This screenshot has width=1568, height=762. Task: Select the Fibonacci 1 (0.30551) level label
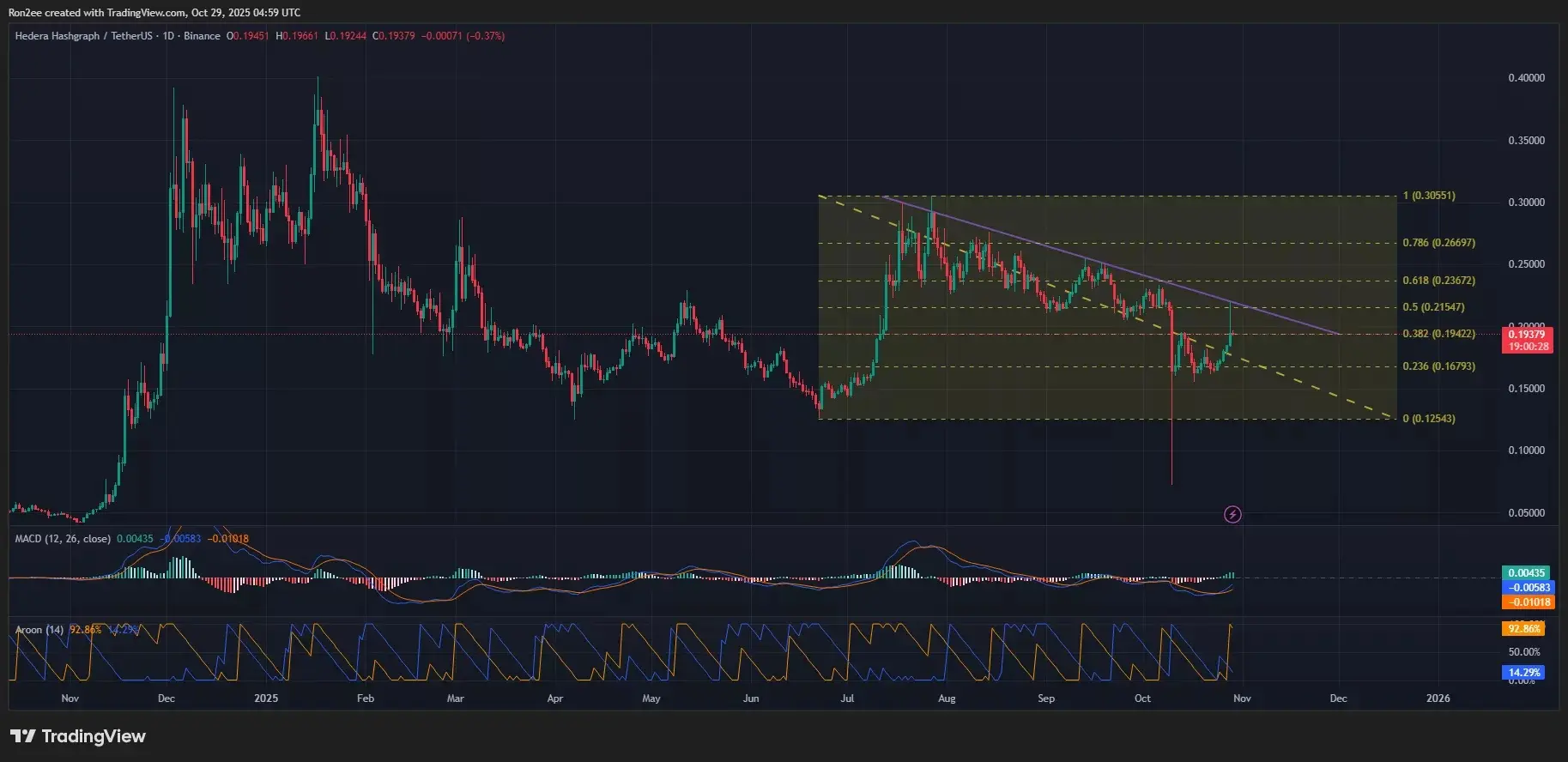click(x=1428, y=196)
